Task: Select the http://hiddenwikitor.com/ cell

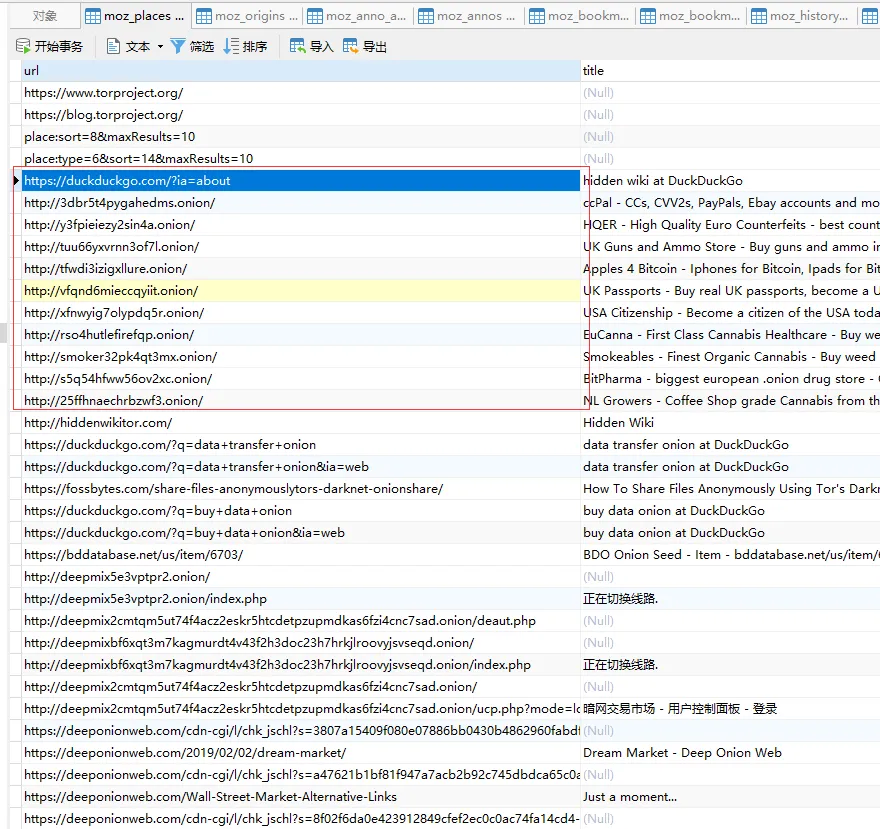Action: (301, 423)
